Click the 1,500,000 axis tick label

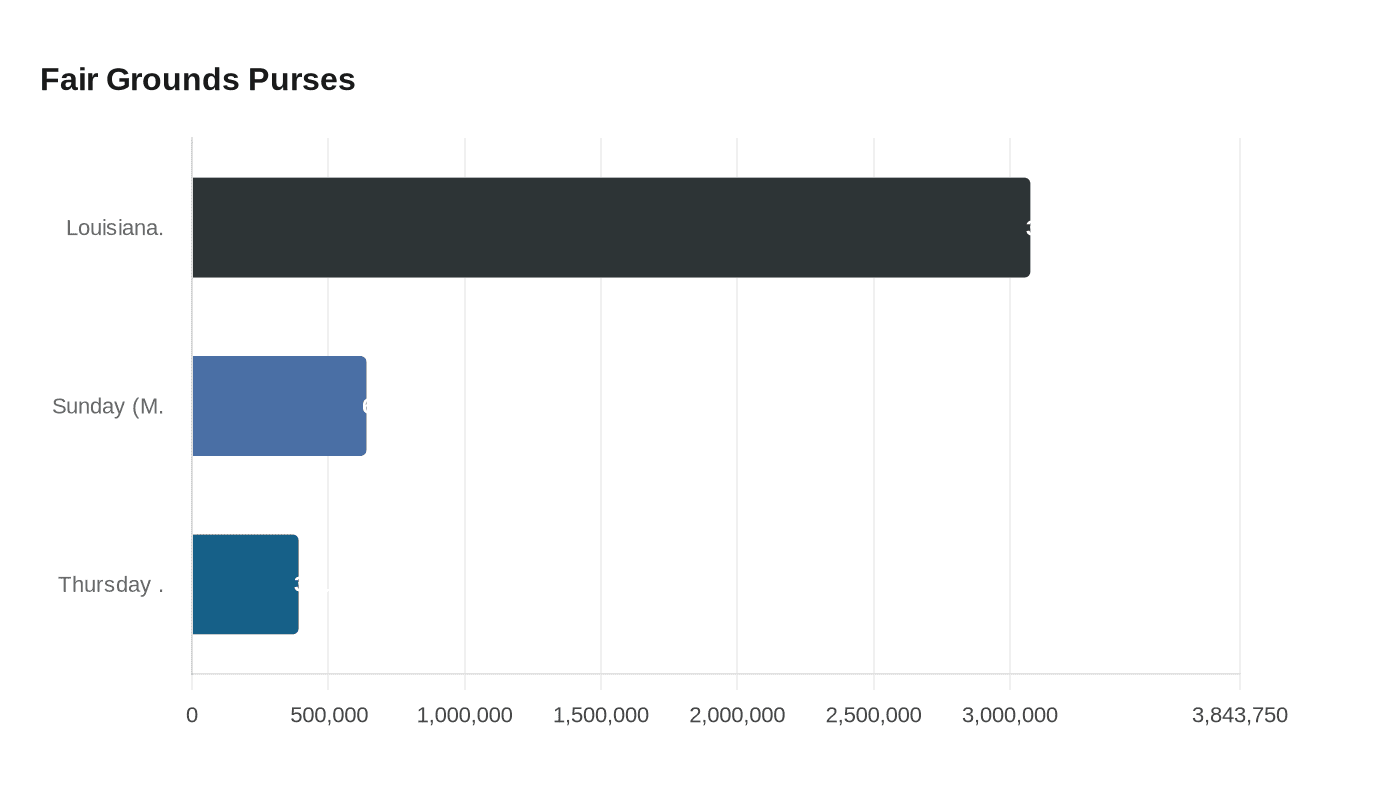[601, 715]
